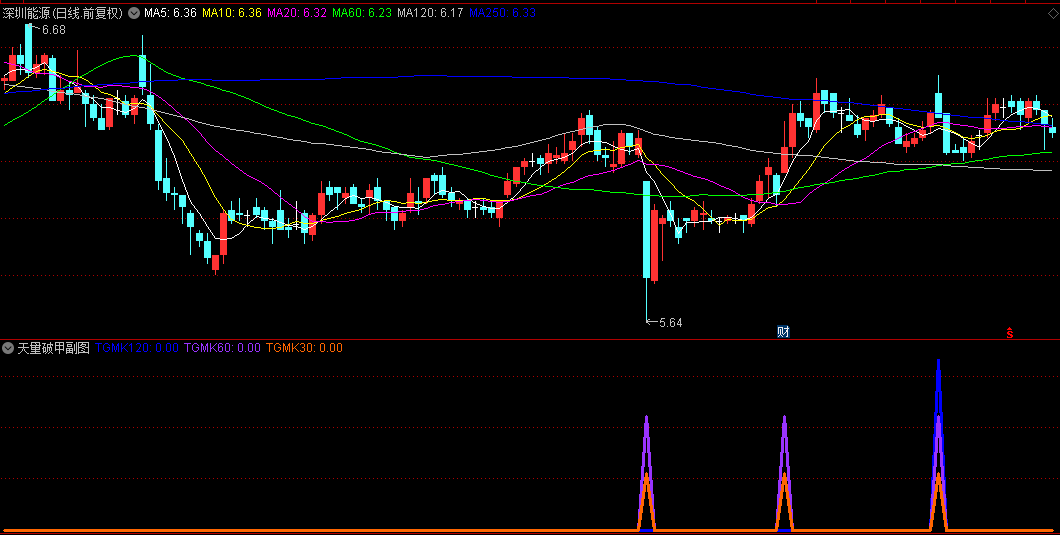Screen dimensions: 1060x535
Task: Open the 财 financial report marker
Action: (783, 332)
